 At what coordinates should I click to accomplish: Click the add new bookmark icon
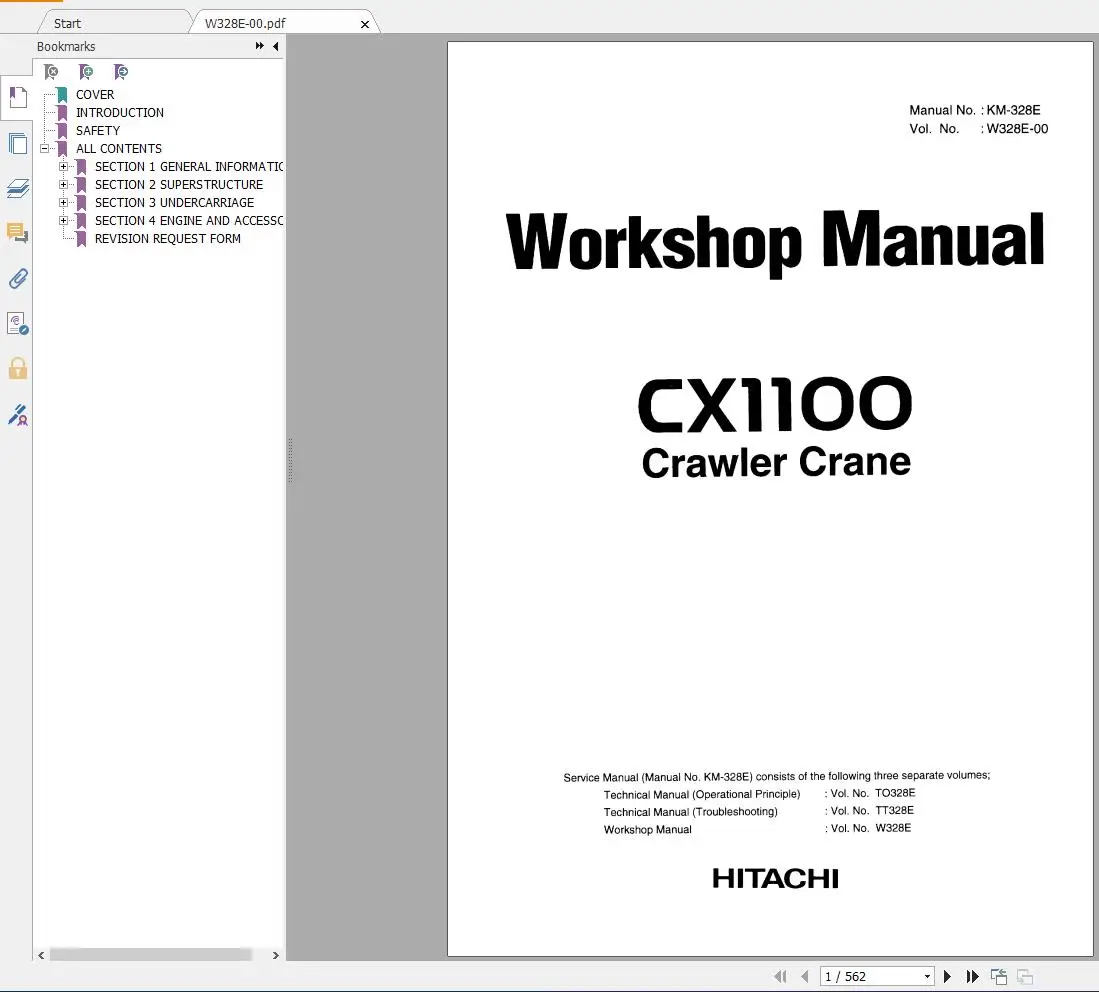(86, 72)
